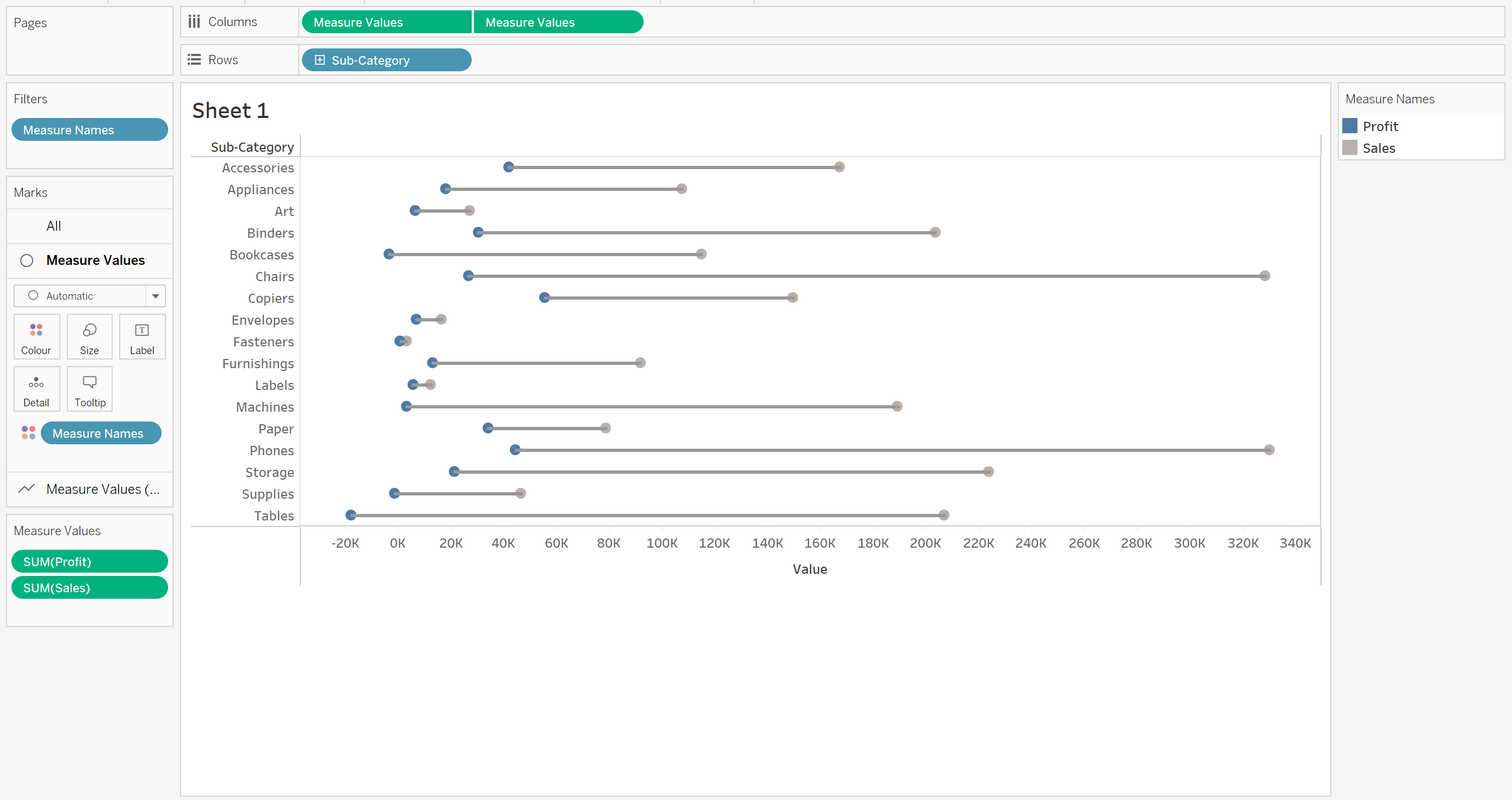This screenshot has width=1512, height=800.
Task: Click the Measure Names filter pill
Action: tap(89, 129)
